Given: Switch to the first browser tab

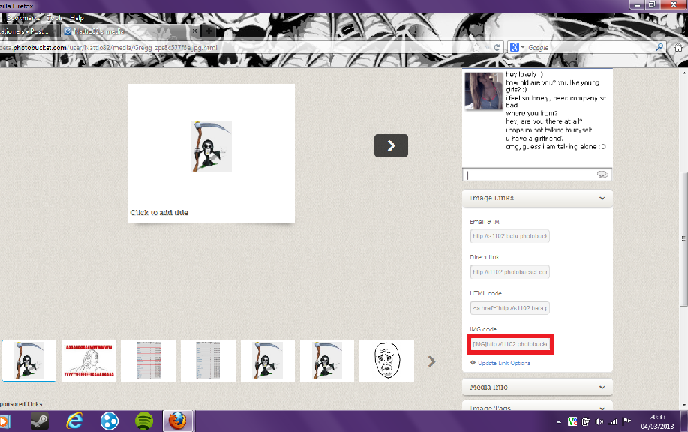Looking at the screenshot, I should coord(27,32).
